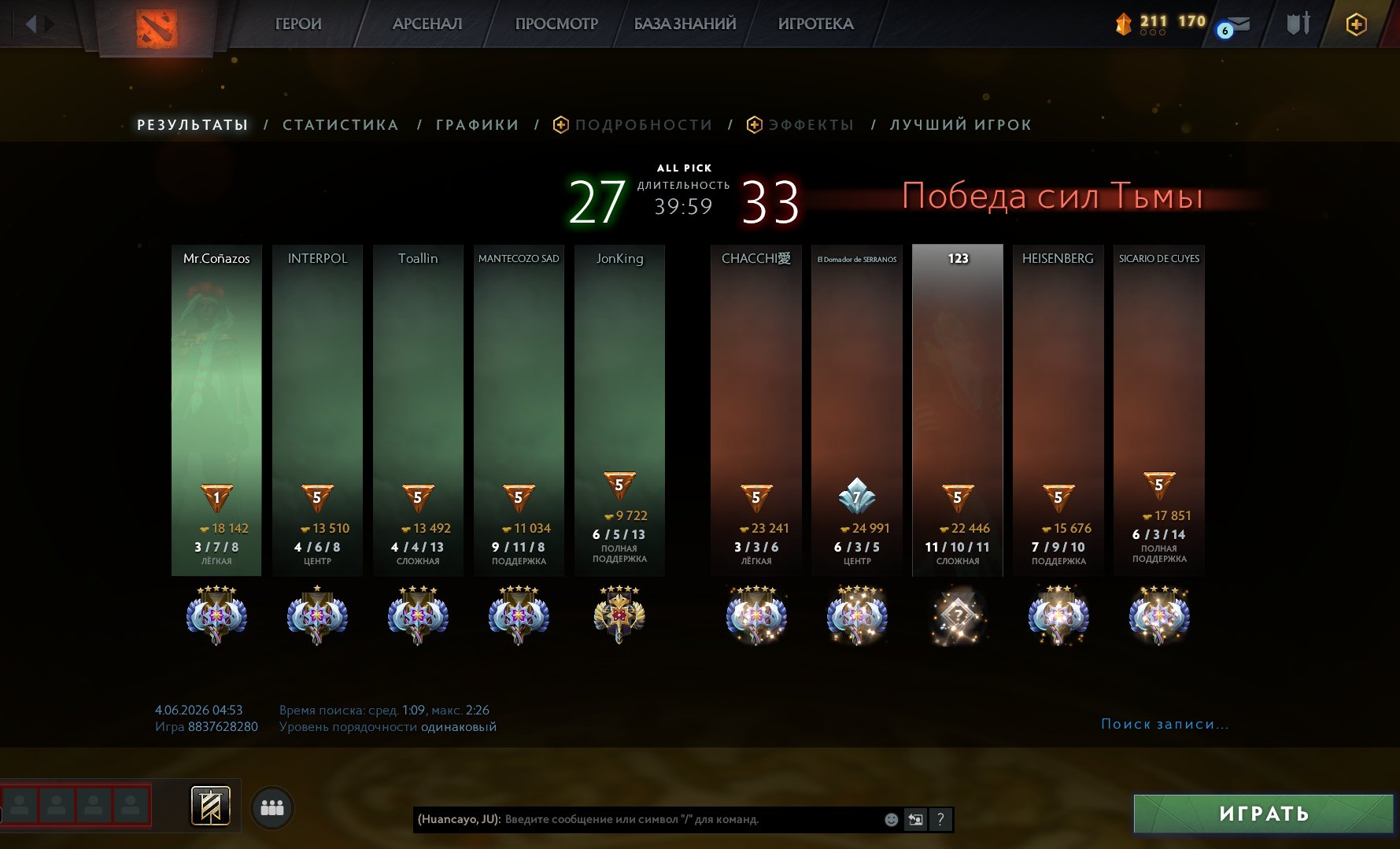Screen dimensions: 1400x849
Task: Open chat help question mark
Action: pos(940,819)
